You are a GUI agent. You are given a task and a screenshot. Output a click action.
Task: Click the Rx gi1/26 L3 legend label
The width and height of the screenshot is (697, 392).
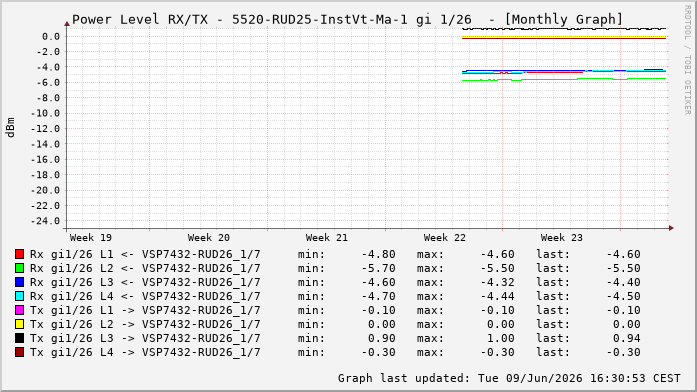coord(145,282)
